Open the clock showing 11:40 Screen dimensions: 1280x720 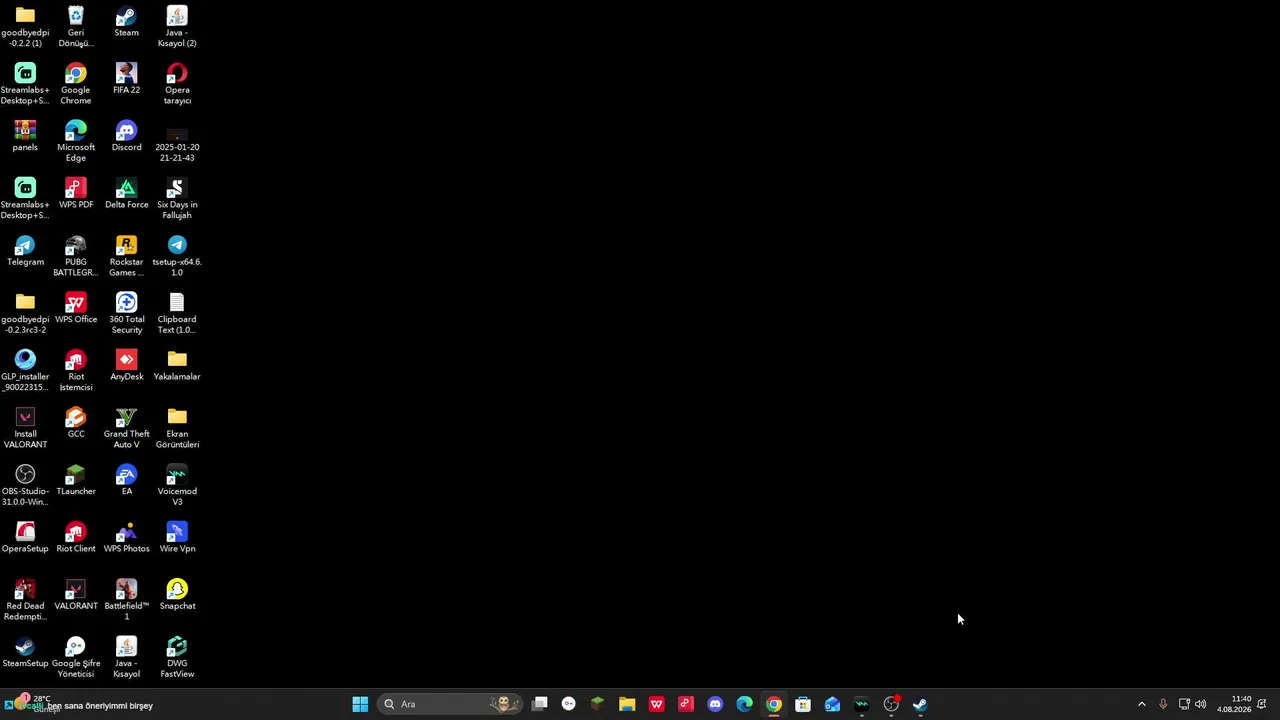[1234, 704]
